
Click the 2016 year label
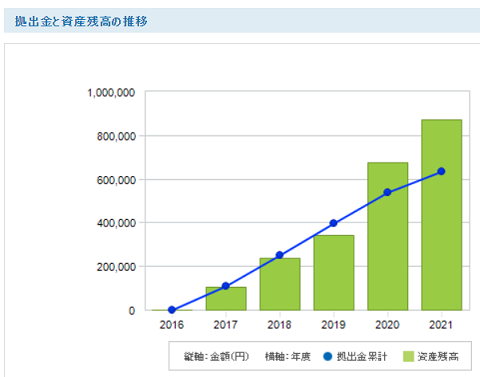172,325
